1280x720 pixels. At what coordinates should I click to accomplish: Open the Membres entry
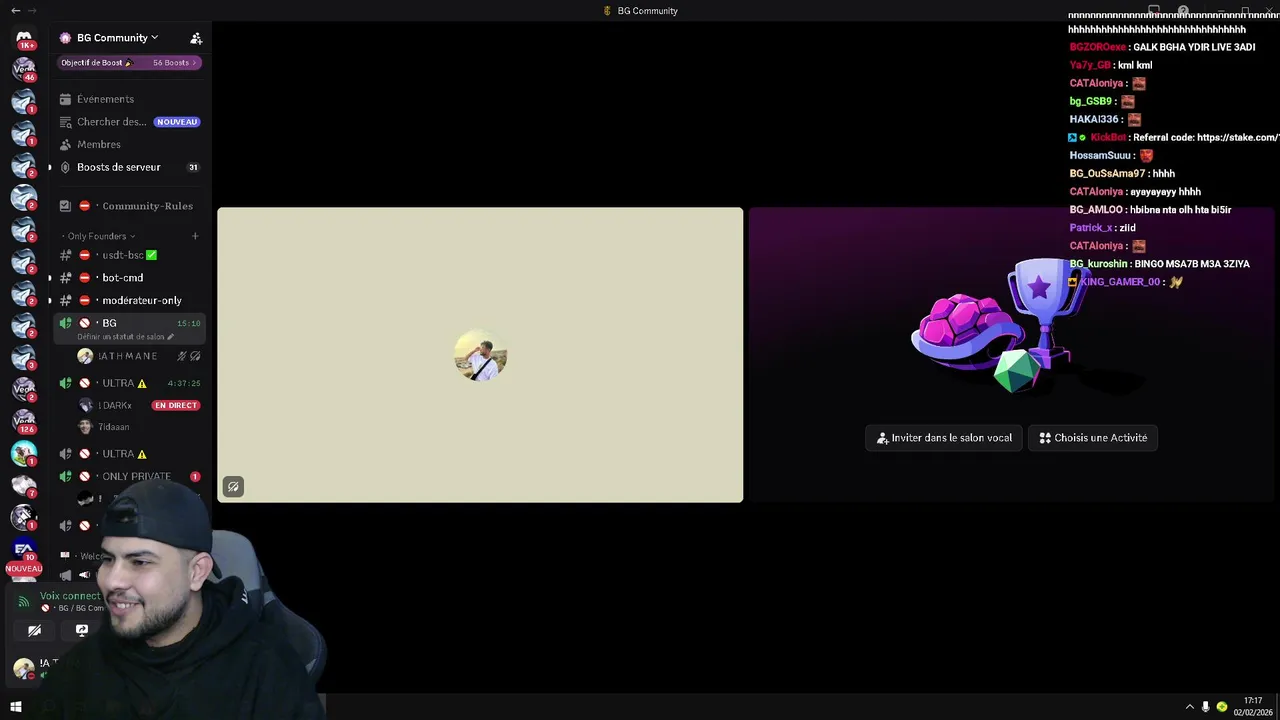(130, 144)
